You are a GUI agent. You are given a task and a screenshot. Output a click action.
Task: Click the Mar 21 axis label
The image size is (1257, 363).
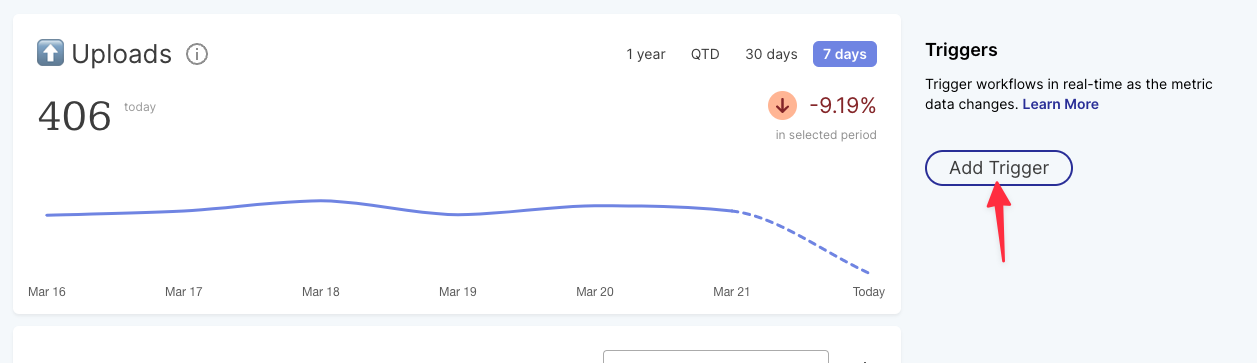pyautogui.click(x=731, y=292)
